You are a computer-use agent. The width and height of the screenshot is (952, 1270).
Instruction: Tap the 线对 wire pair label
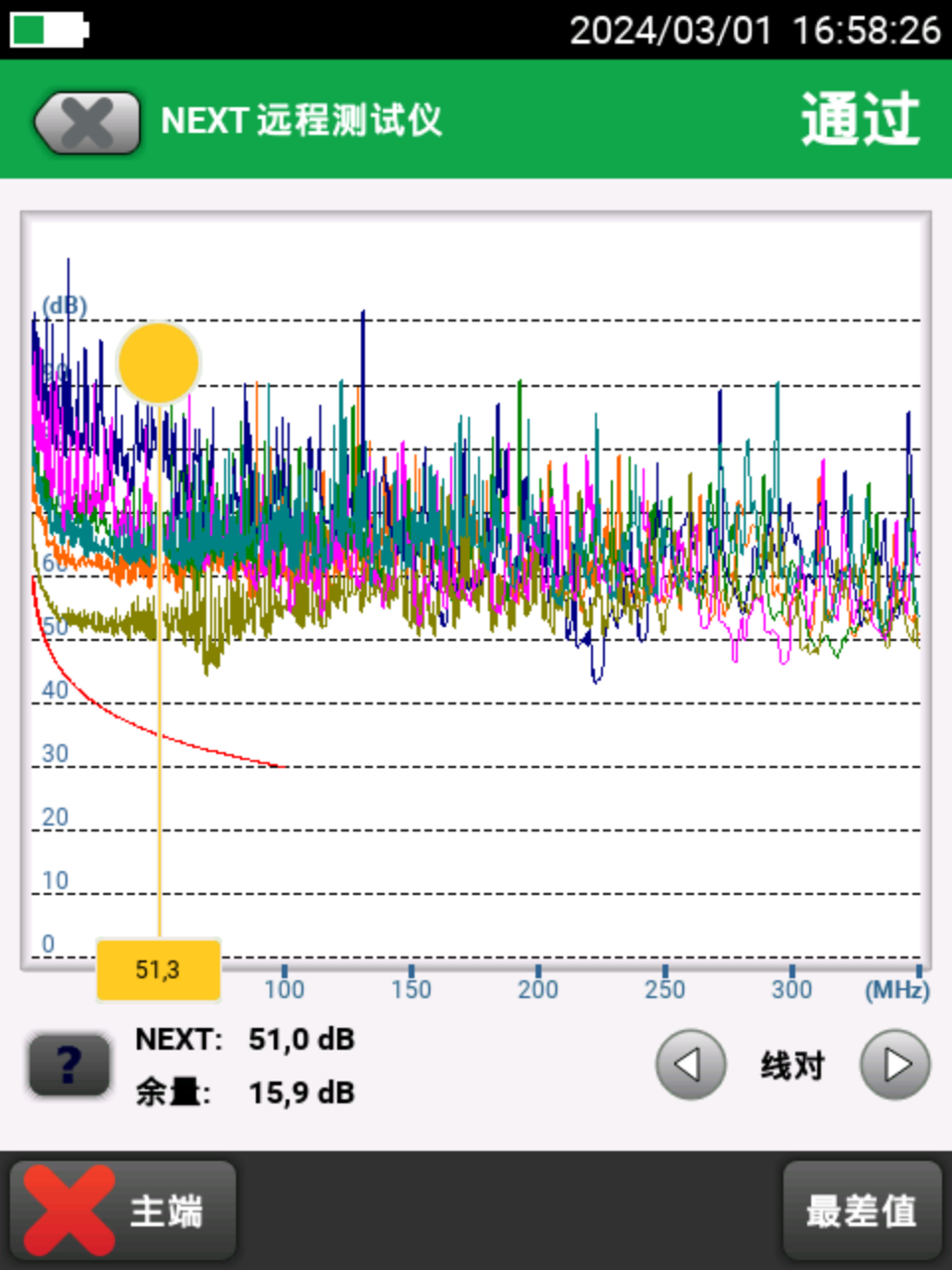click(792, 1066)
